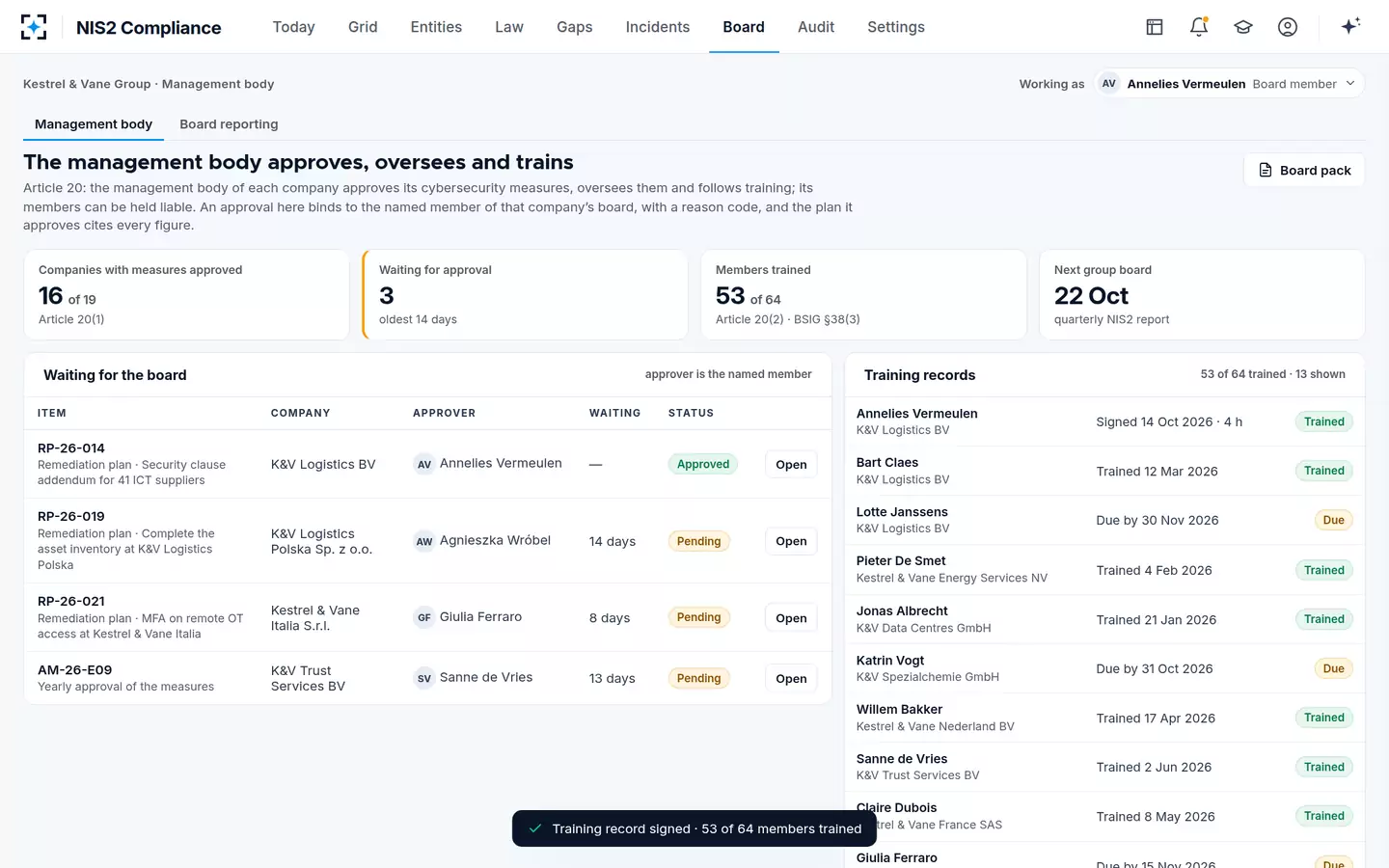Click the Trained badge for Willem Bakker
The width and height of the screenshot is (1389, 868).
pos(1324,718)
